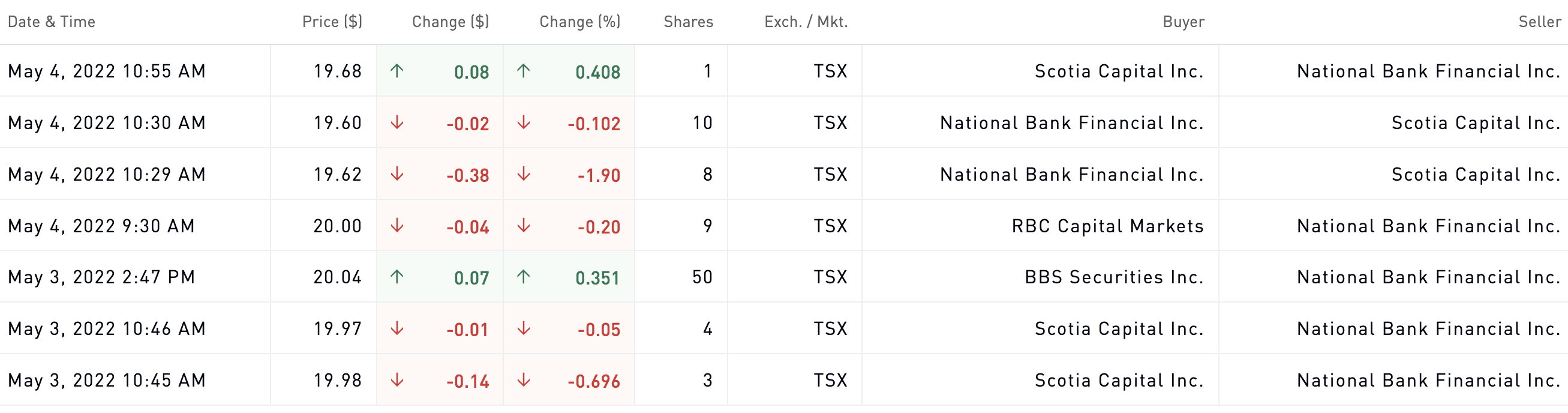Screen dimensions: 1568x413
Task: Click the Change ($) column header
Action: click(x=450, y=22)
